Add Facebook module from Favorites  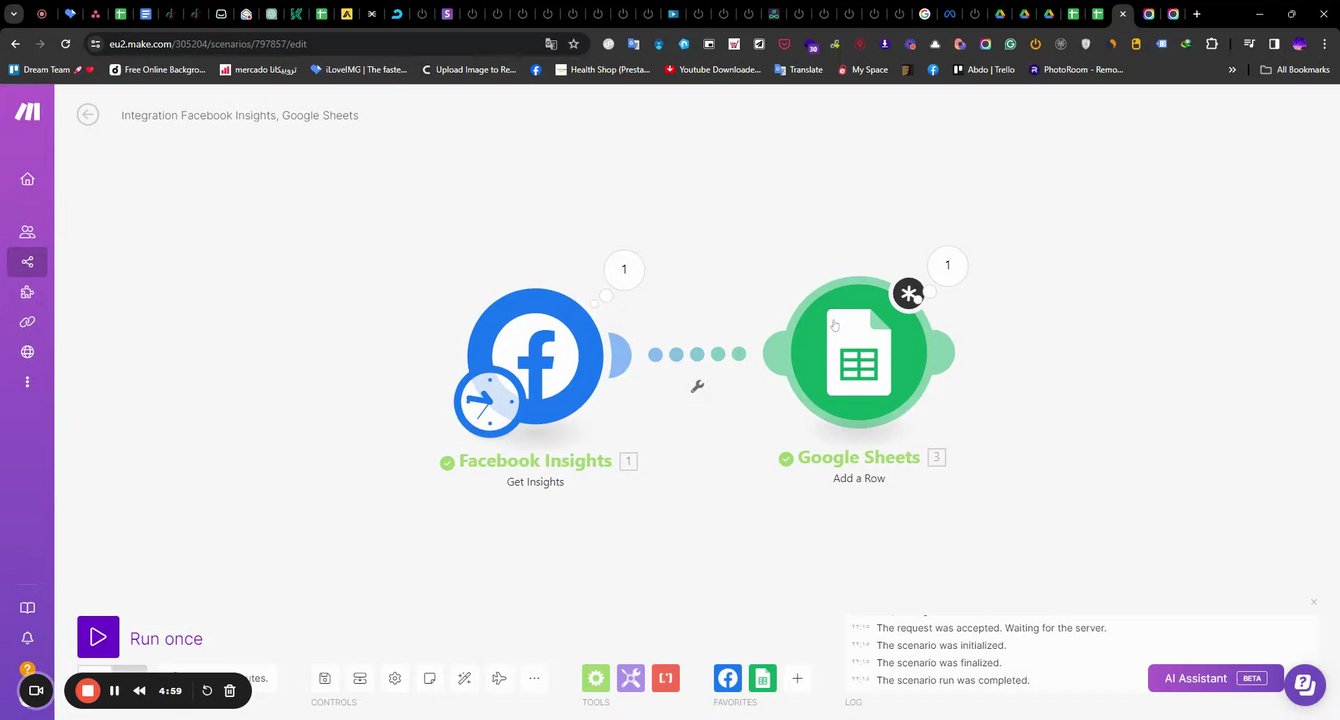coord(728,678)
